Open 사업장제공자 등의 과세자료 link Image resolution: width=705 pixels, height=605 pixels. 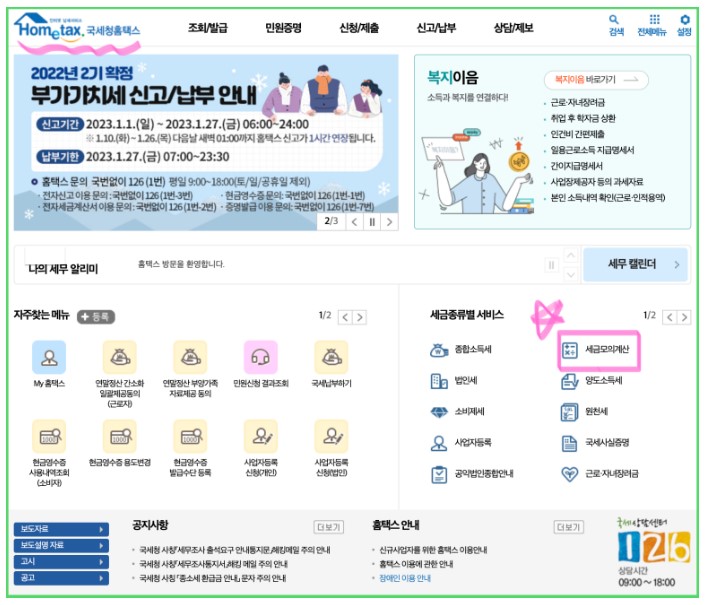click(597, 182)
